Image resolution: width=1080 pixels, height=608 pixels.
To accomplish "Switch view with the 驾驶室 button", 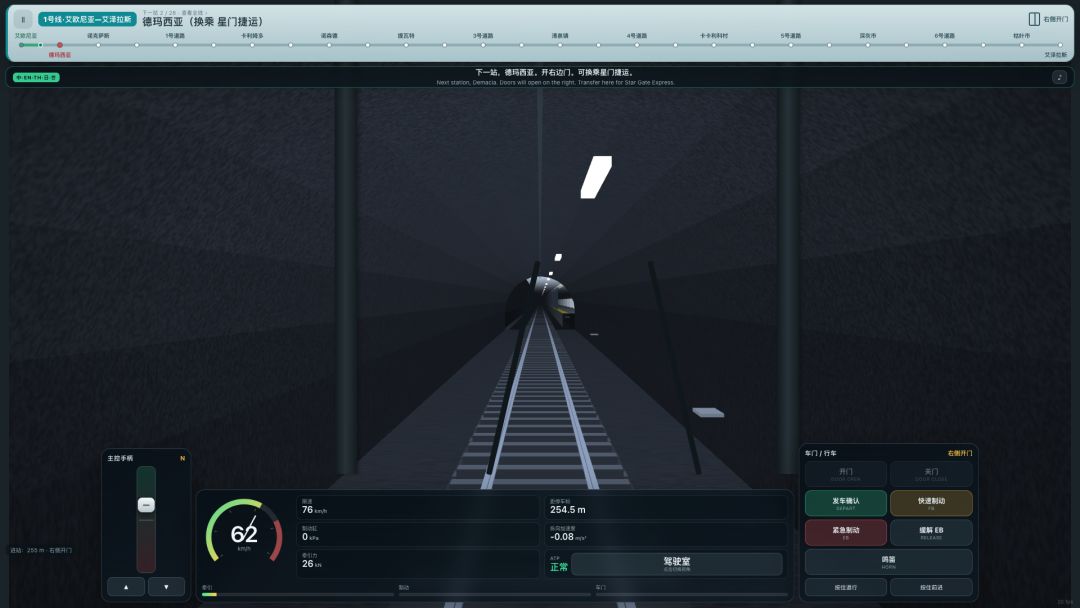I will pos(676,564).
